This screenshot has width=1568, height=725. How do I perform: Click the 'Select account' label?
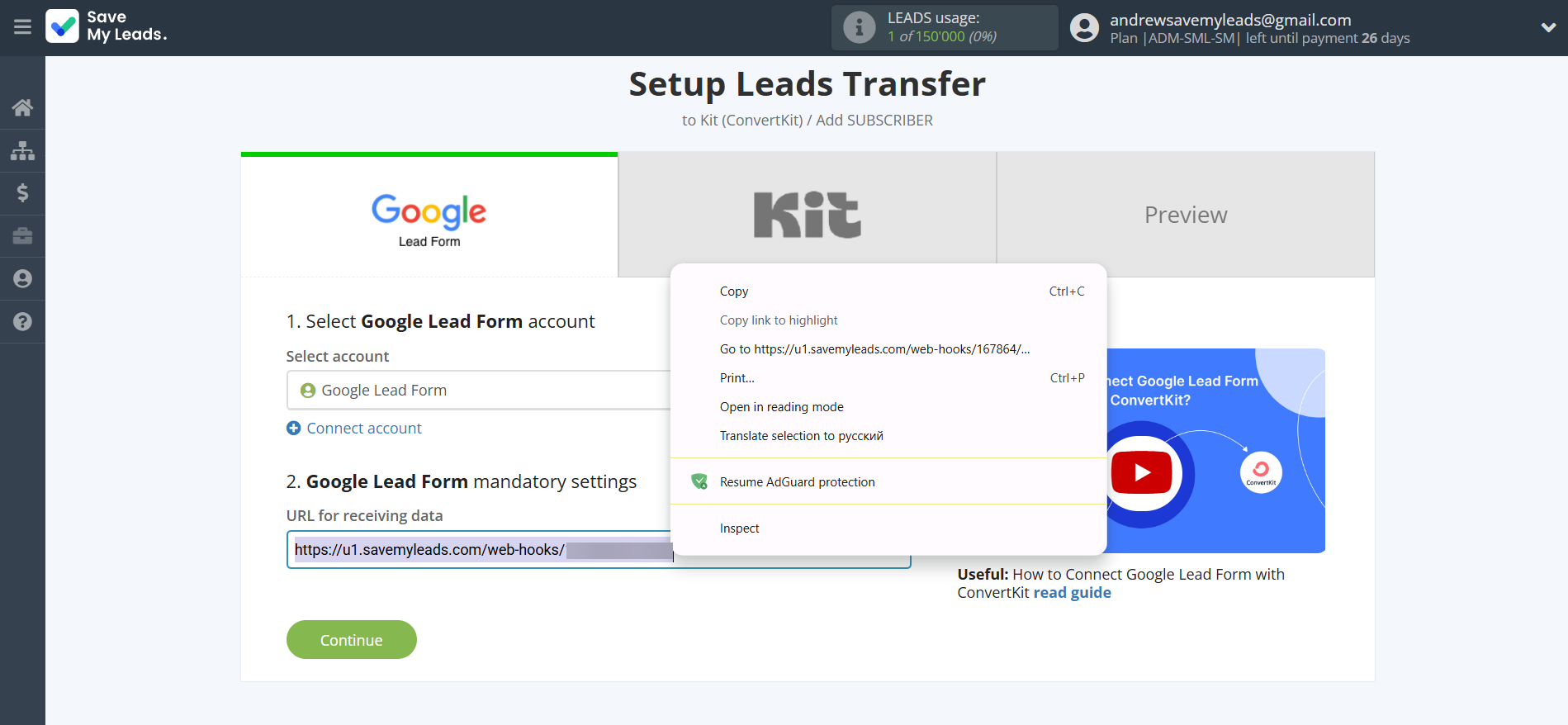337,357
